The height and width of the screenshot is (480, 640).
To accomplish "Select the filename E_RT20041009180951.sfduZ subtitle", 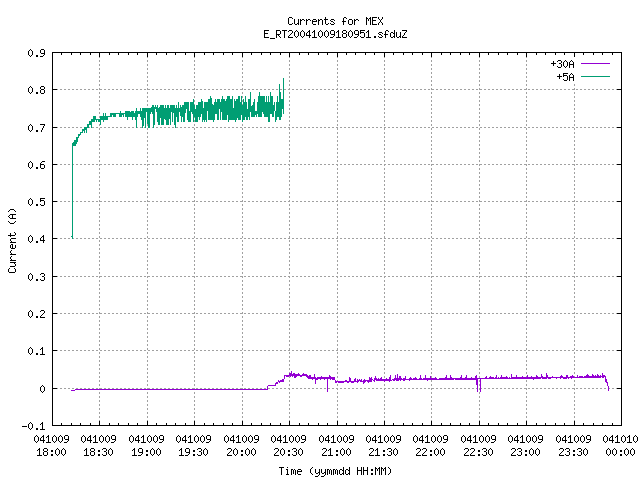I will coord(335,34).
